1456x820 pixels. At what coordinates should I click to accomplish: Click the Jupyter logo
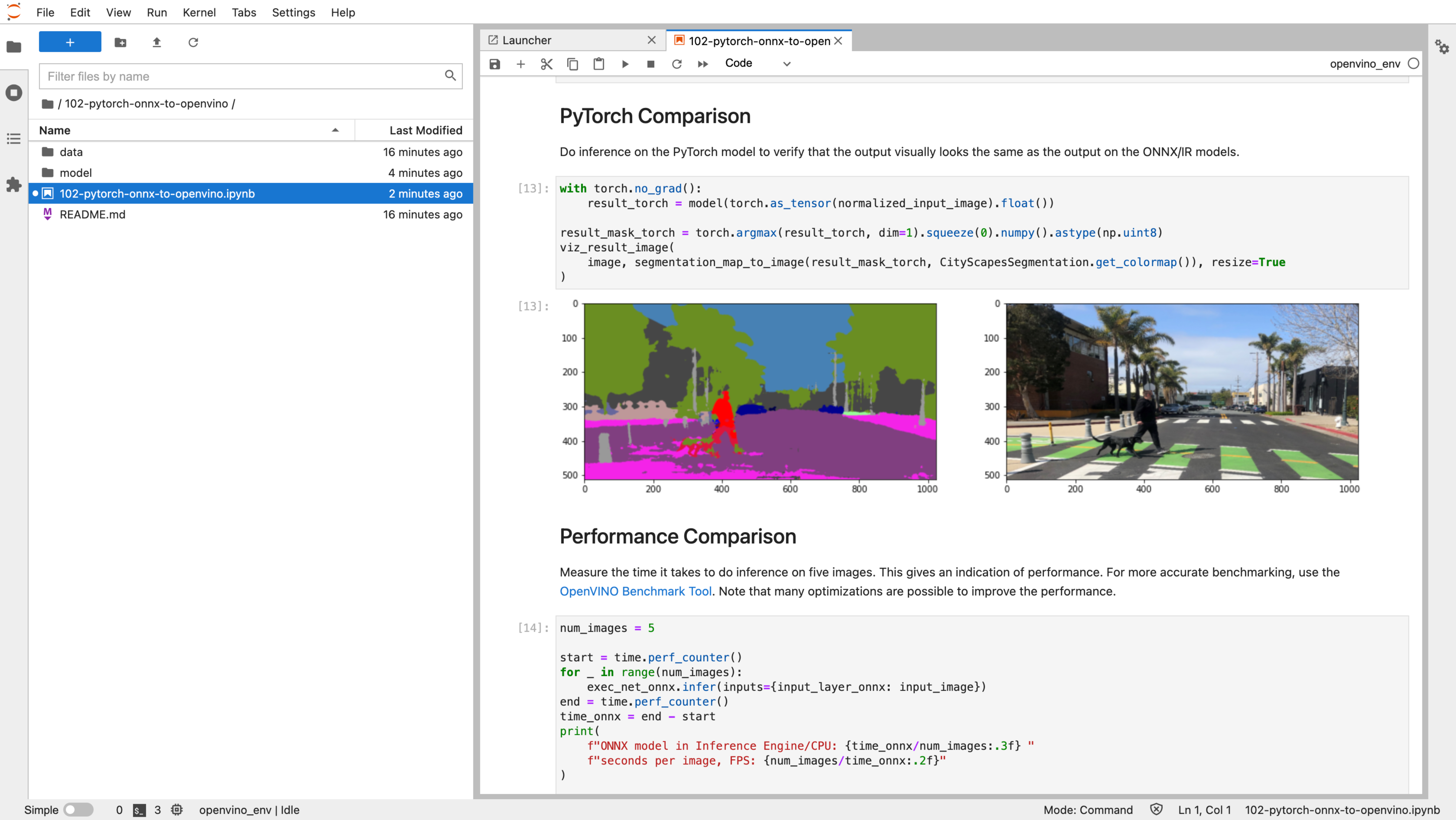14,11
